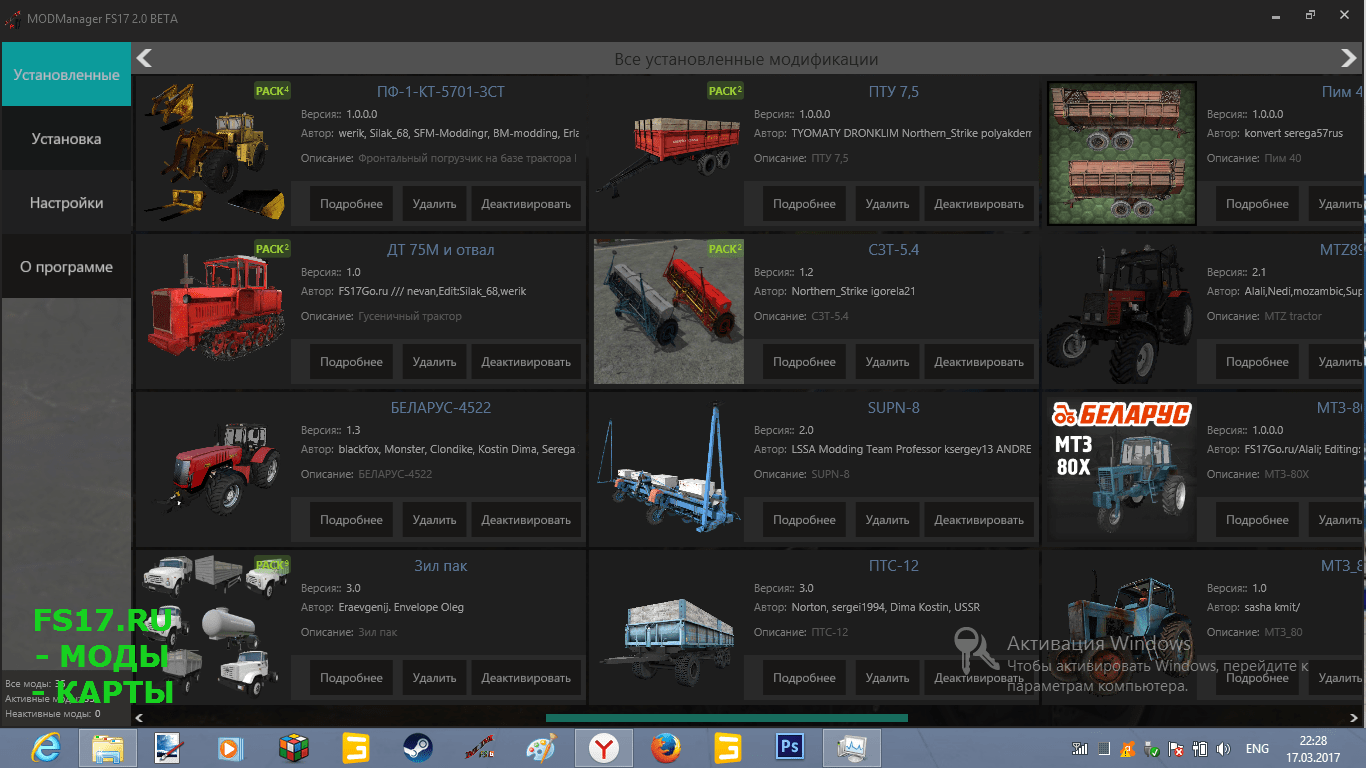Удалить the ПТУ 7,5 mod
The height and width of the screenshot is (768, 1366).
(887, 203)
